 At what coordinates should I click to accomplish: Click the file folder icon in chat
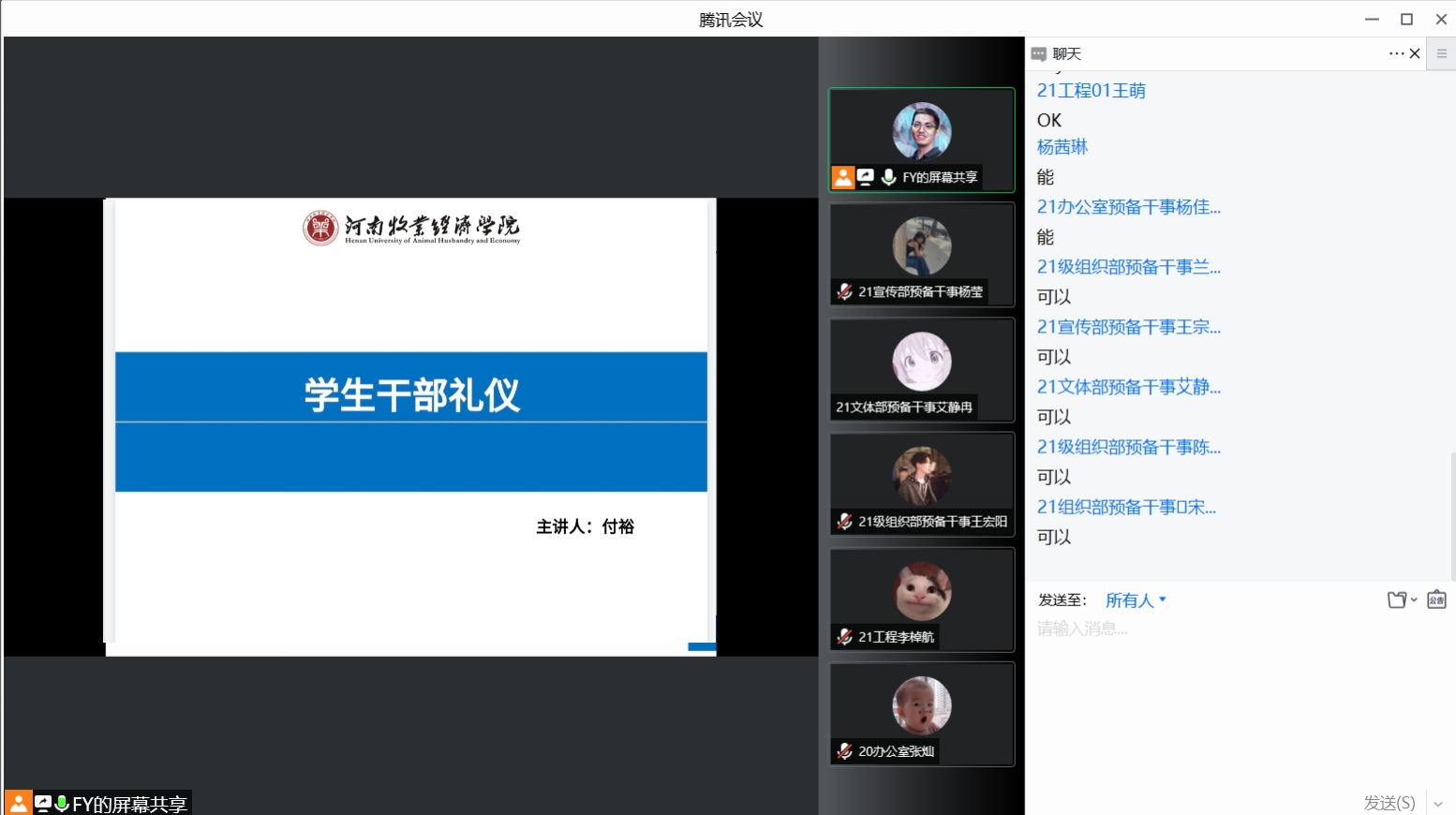pyautogui.click(x=1397, y=600)
